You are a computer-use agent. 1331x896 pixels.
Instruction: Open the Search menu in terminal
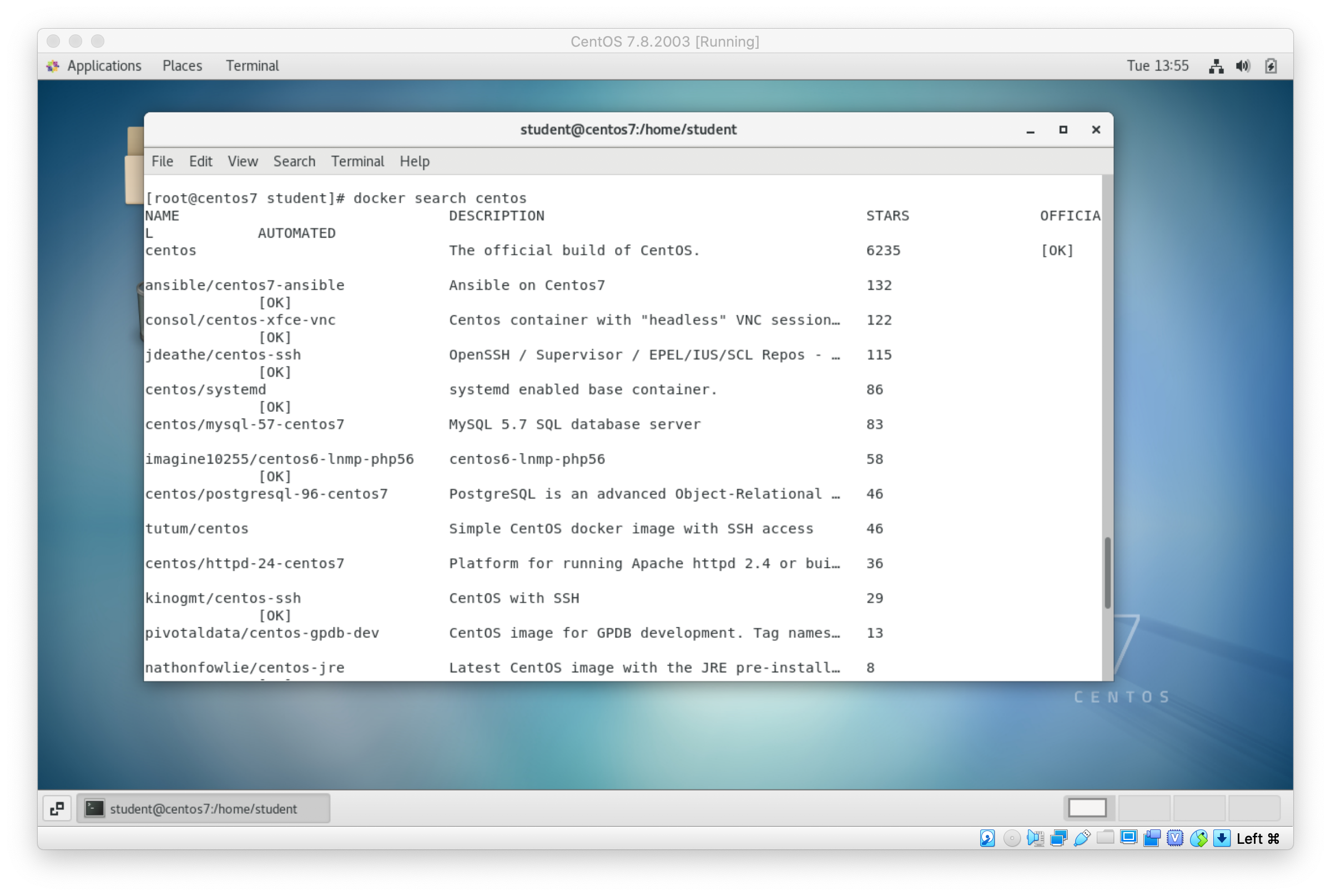coord(294,162)
